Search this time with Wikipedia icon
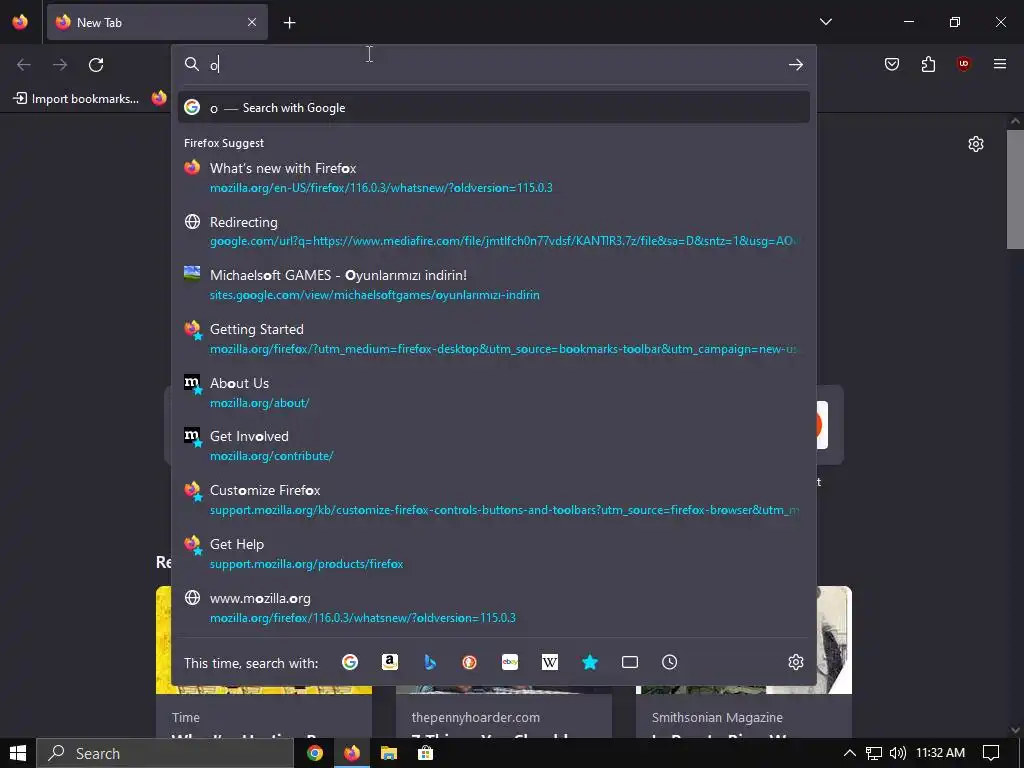Screen dimensions: 1024x768 [x=550, y=662]
